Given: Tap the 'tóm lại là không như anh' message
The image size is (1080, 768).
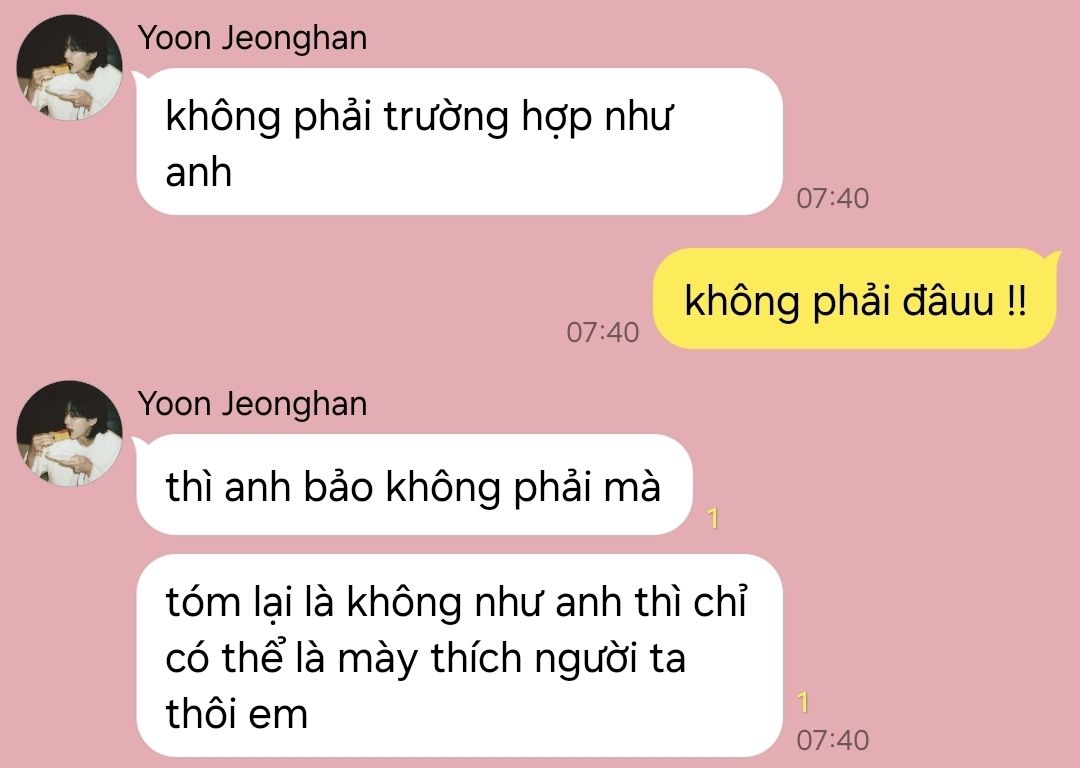Looking at the screenshot, I should [x=459, y=656].
